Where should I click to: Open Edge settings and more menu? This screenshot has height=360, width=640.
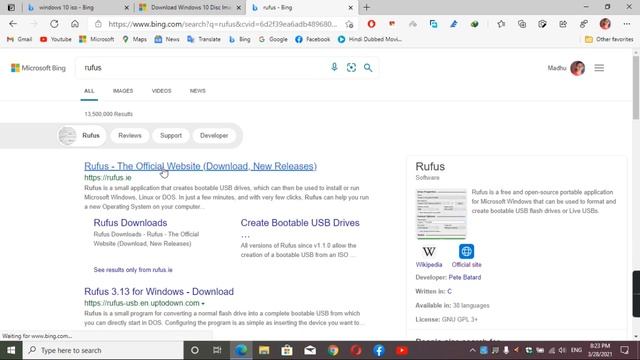(627, 24)
